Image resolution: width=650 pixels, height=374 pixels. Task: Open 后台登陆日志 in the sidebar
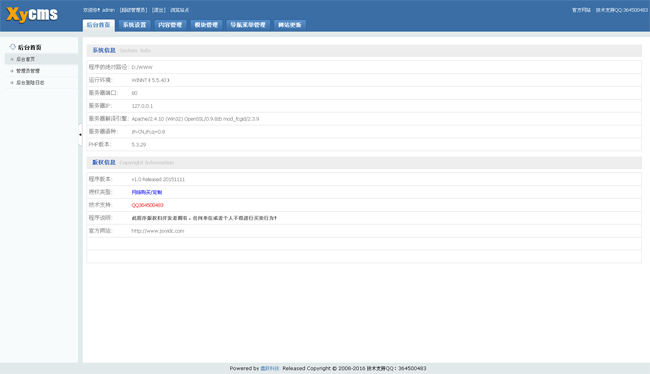click(41, 83)
